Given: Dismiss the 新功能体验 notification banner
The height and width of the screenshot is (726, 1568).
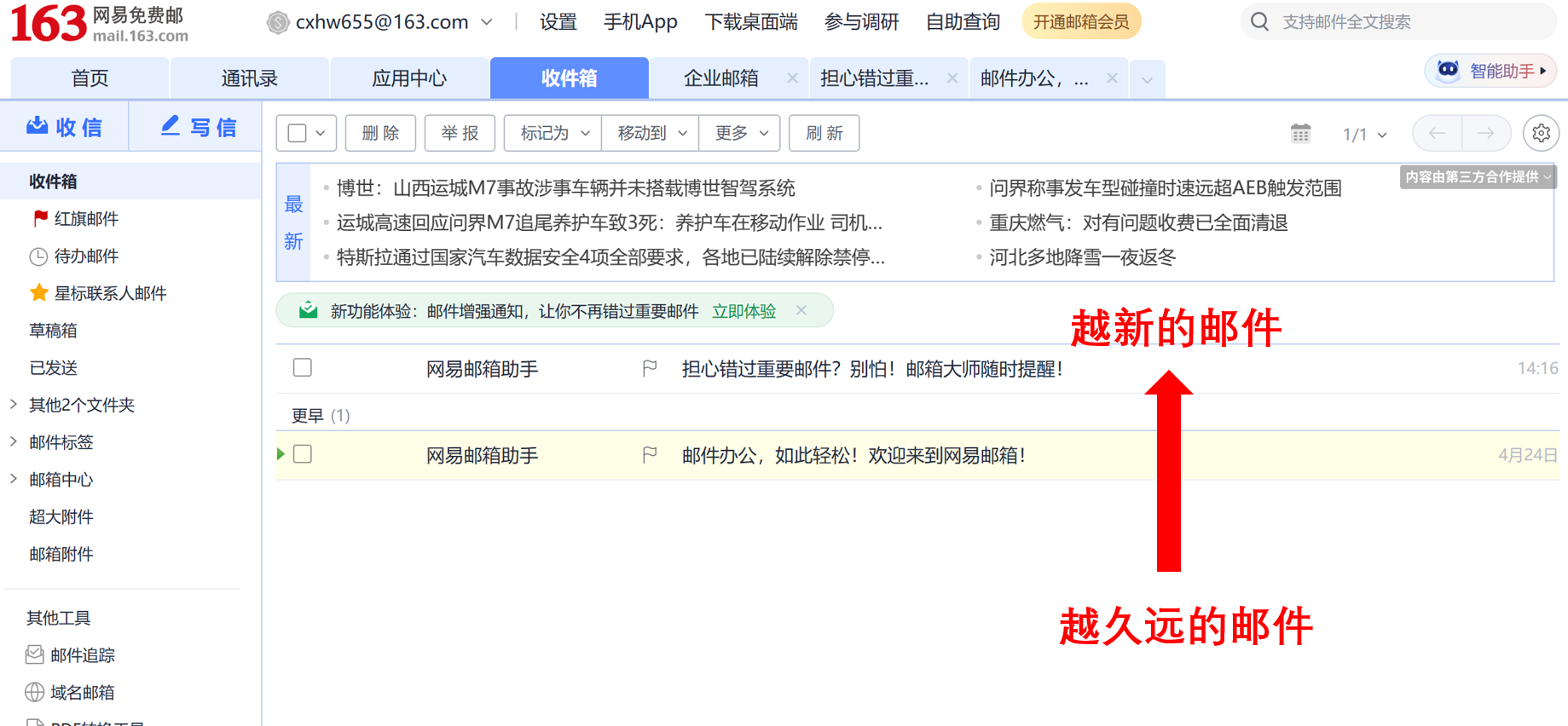Looking at the screenshot, I should pos(801,310).
